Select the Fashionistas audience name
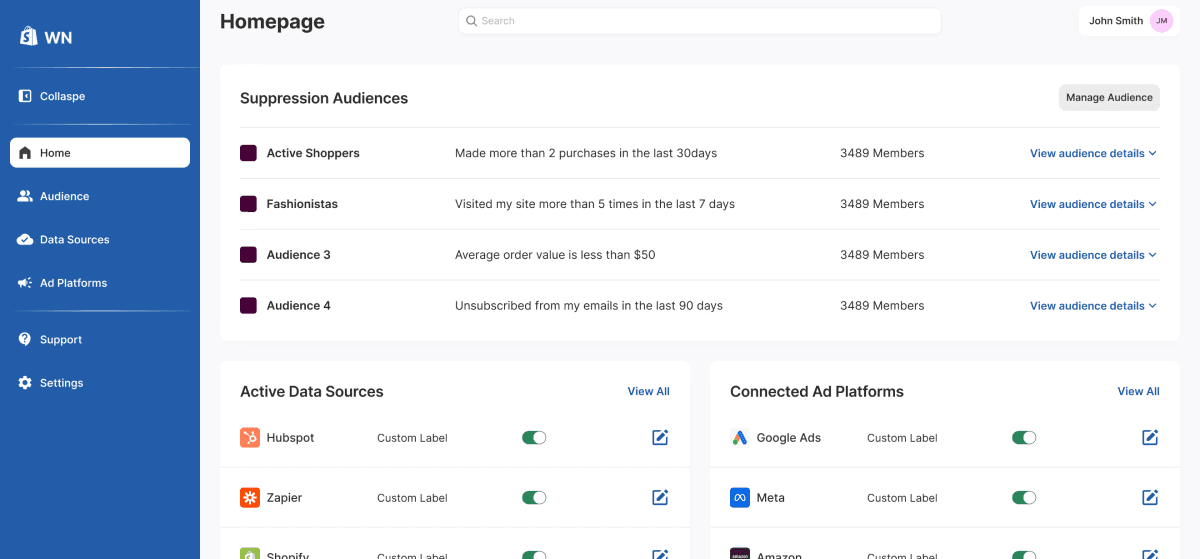 302,204
